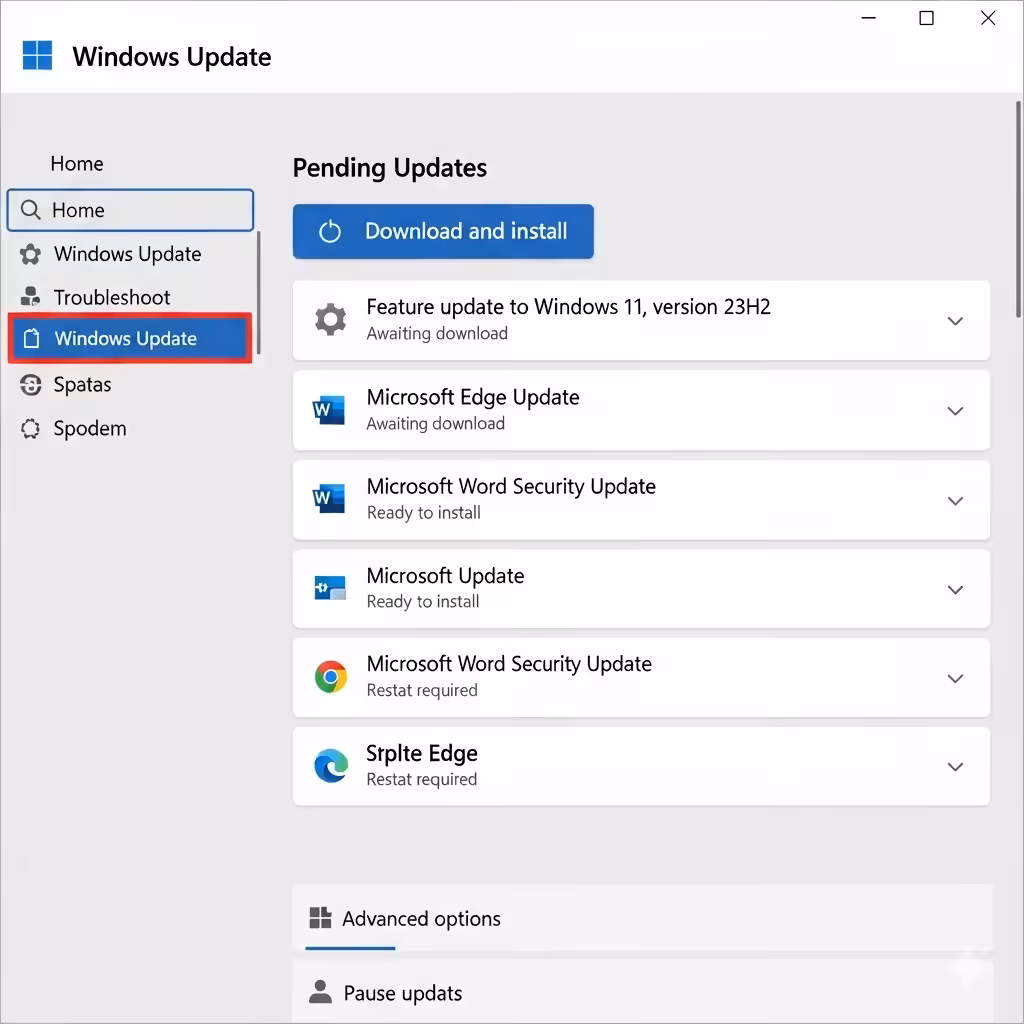
Task: Click the sidebar vertical scrollbar
Action: (259, 292)
